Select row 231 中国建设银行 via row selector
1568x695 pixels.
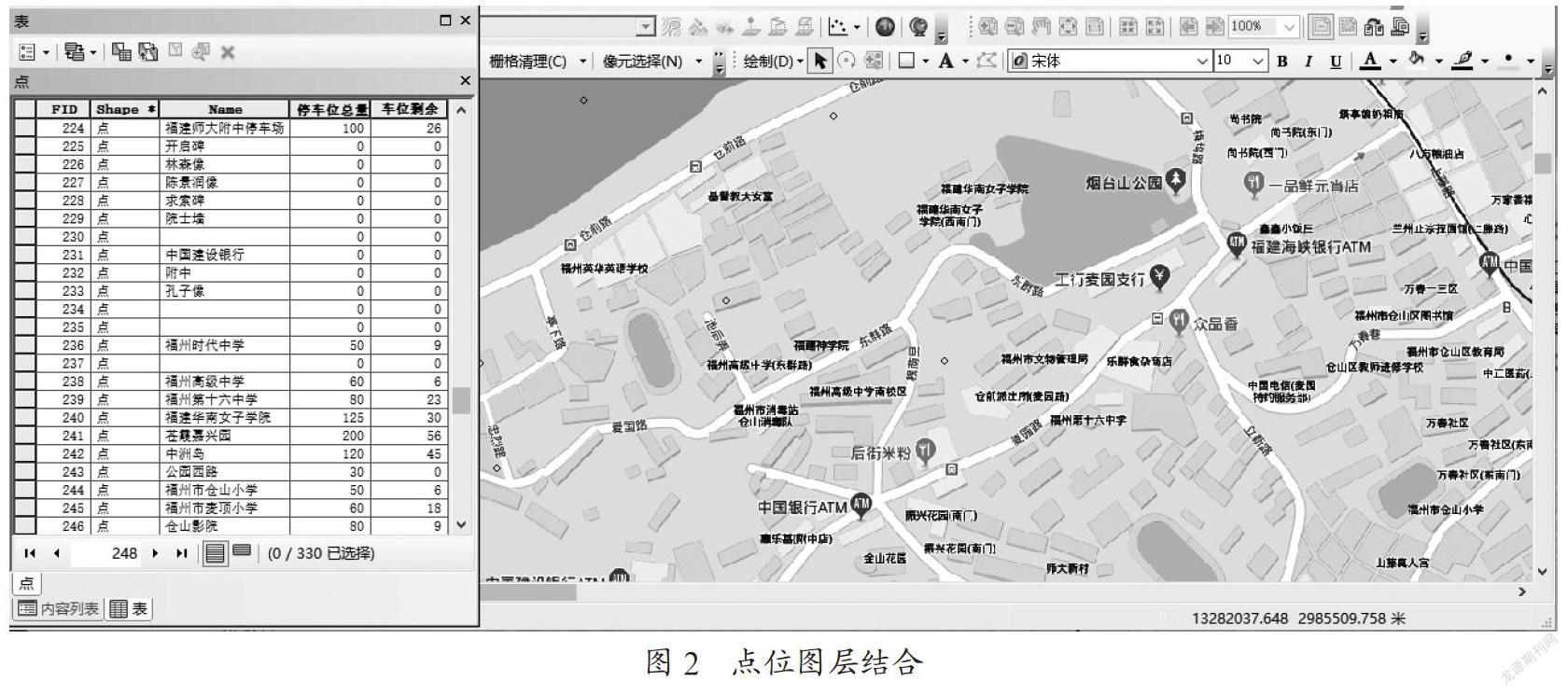pos(25,255)
